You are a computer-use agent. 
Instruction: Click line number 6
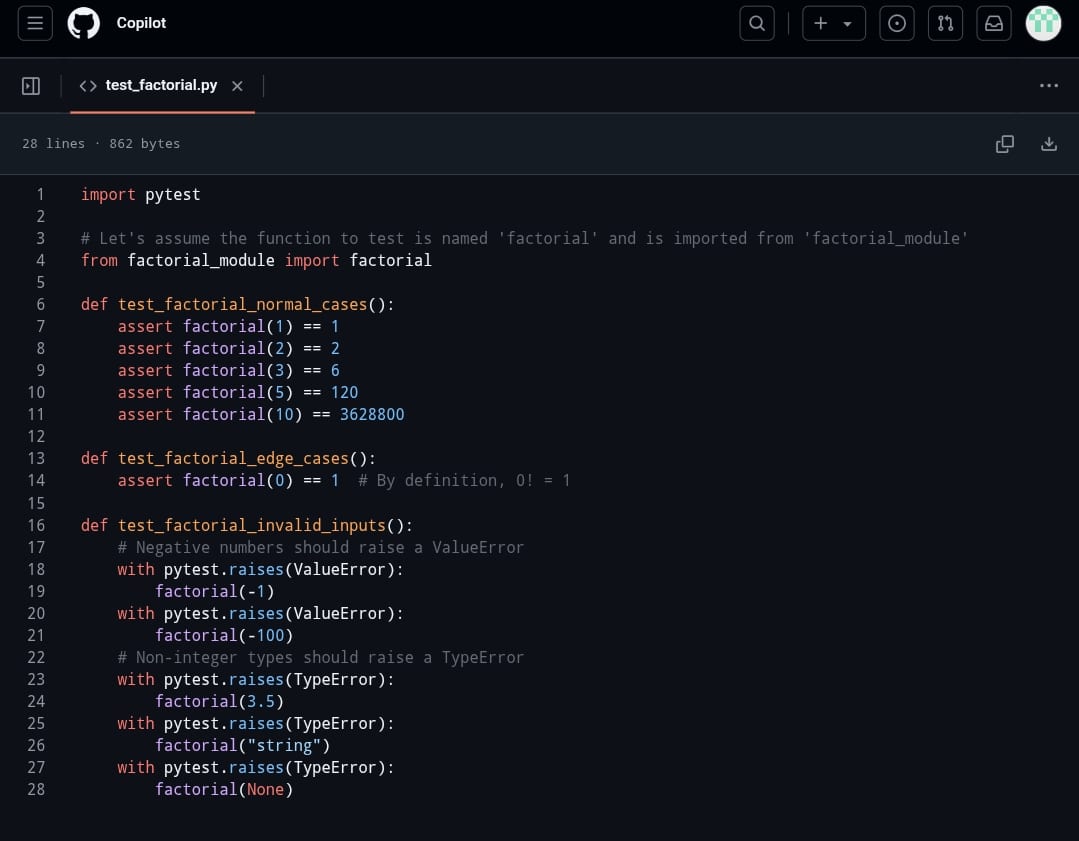tap(41, 304)
